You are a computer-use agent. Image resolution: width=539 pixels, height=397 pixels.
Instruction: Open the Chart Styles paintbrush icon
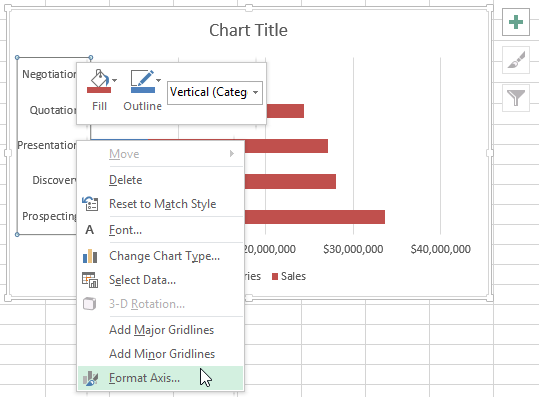pos(516,60)
